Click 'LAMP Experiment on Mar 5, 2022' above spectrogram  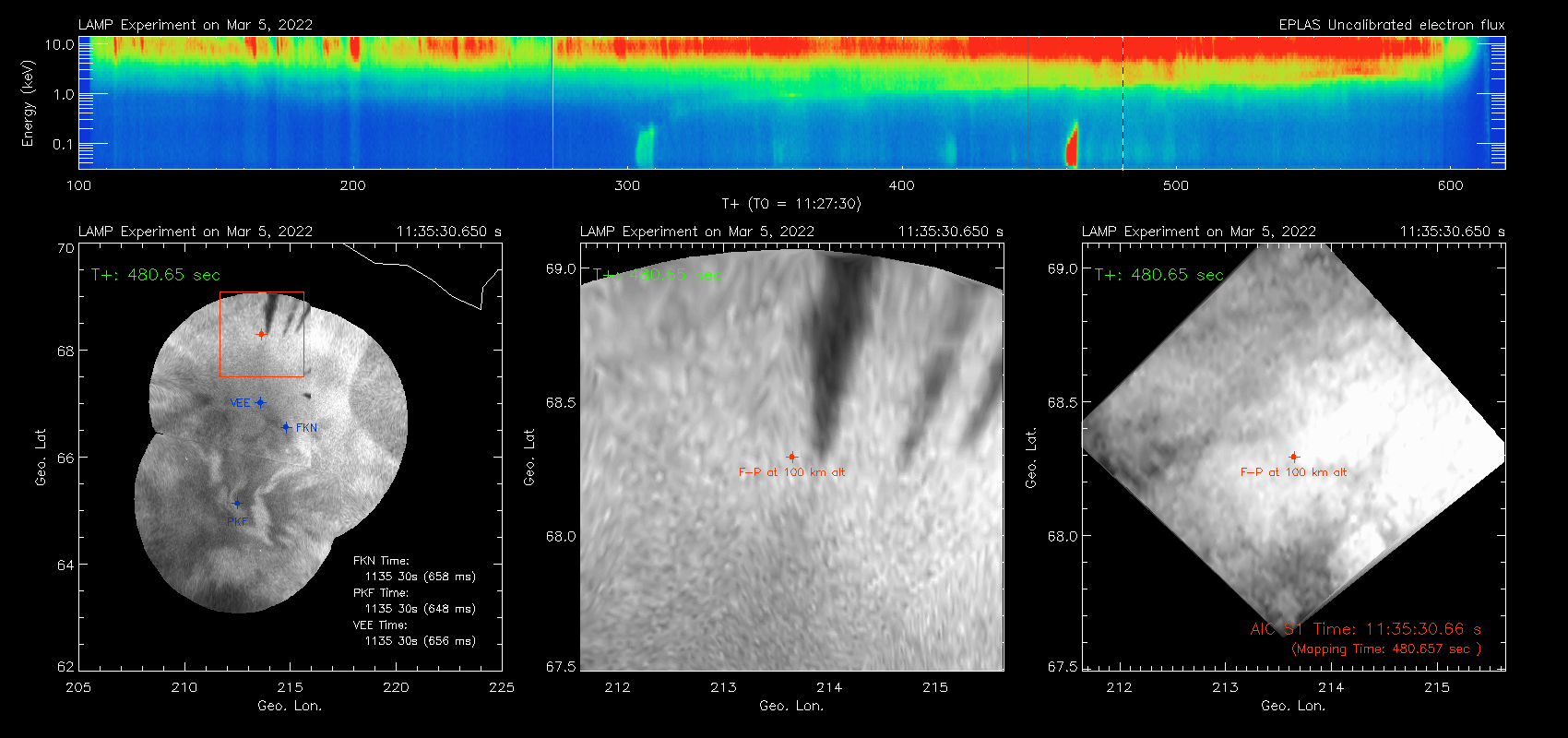click(196, 25)
